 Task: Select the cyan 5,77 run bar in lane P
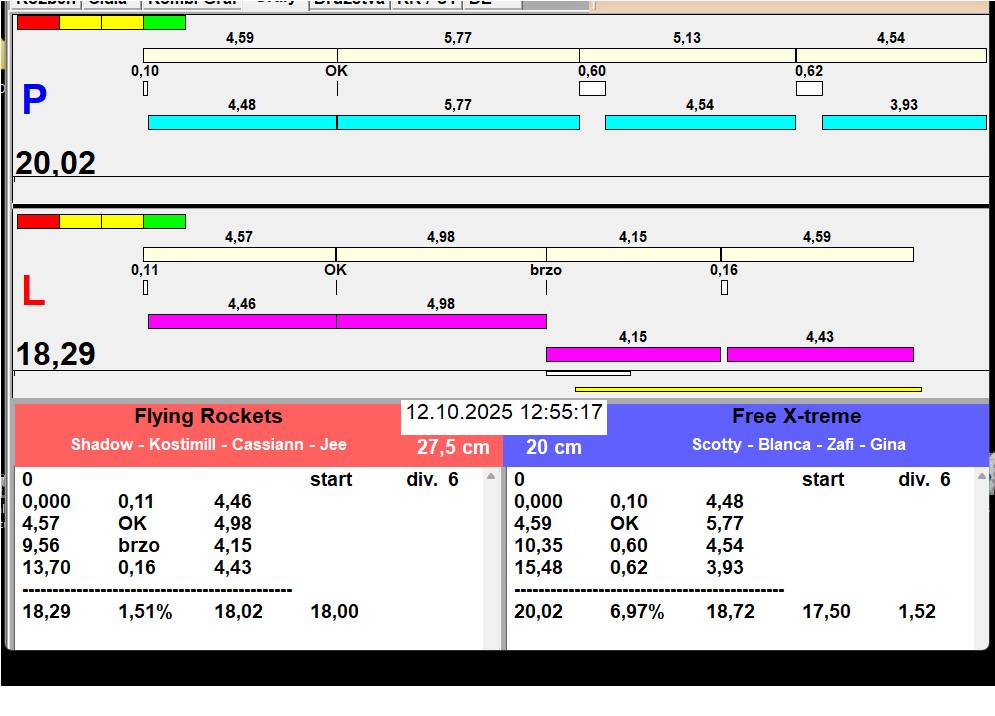click(x=458, y=122)
